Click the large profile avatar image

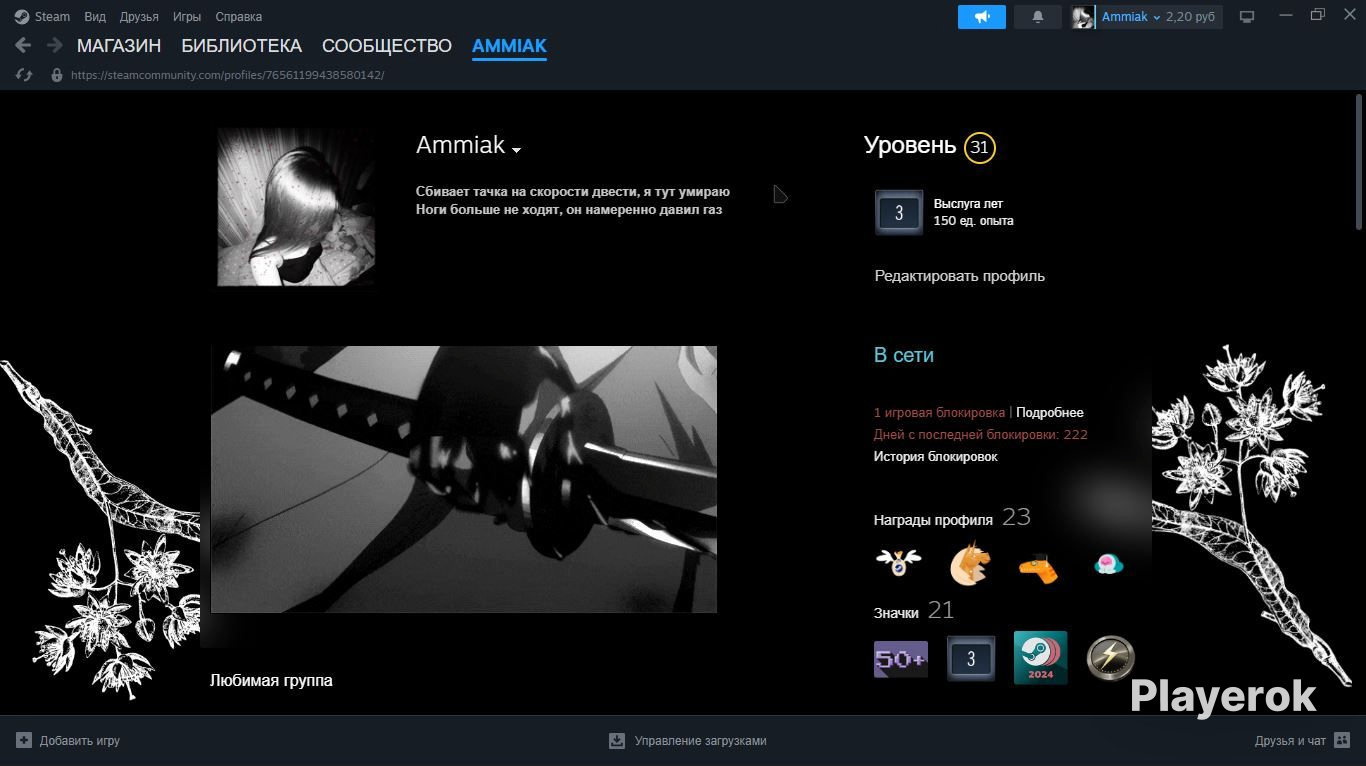[x=297, y=207]
